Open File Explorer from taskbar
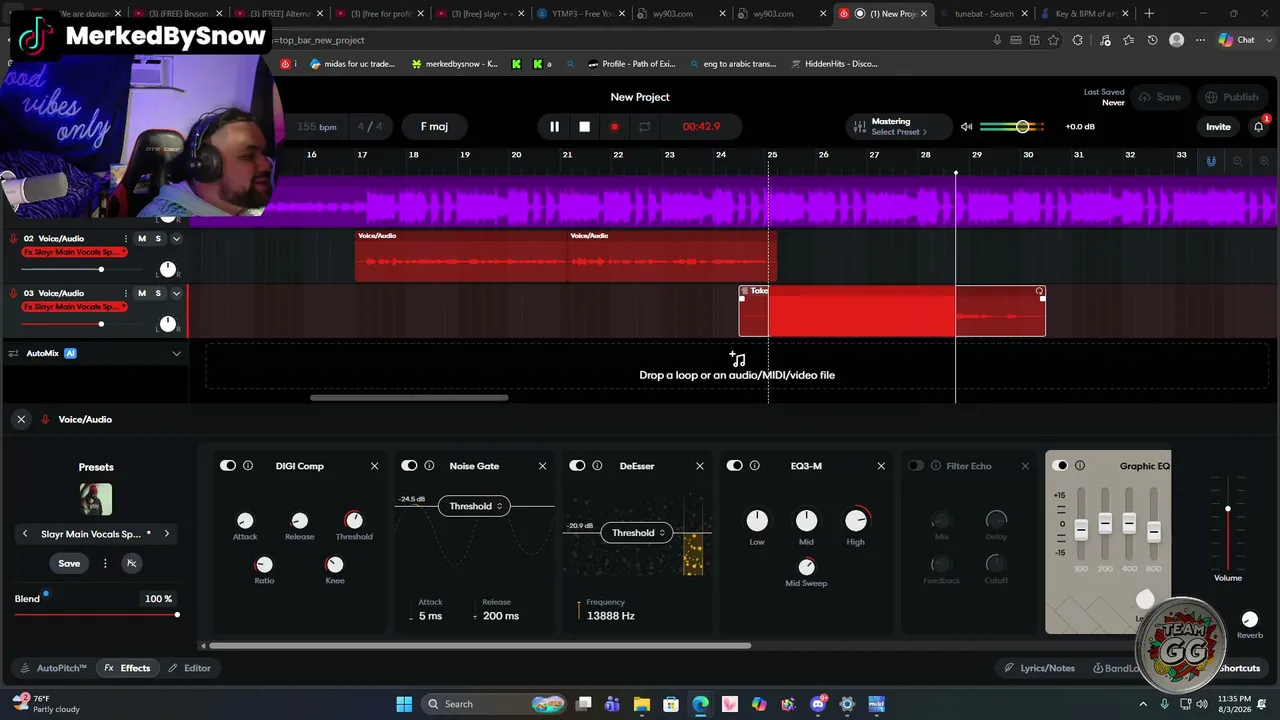The height and width of the screenshot is (720, 1280). 642,704
